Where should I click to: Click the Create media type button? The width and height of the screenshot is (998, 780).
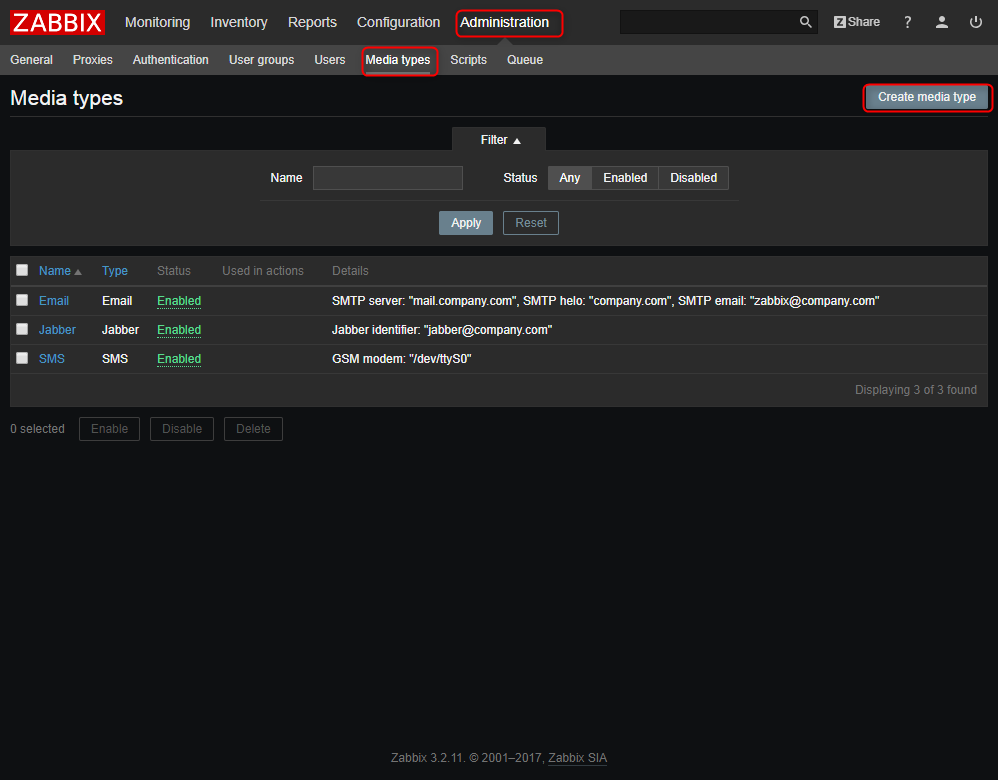pos(927,97)
